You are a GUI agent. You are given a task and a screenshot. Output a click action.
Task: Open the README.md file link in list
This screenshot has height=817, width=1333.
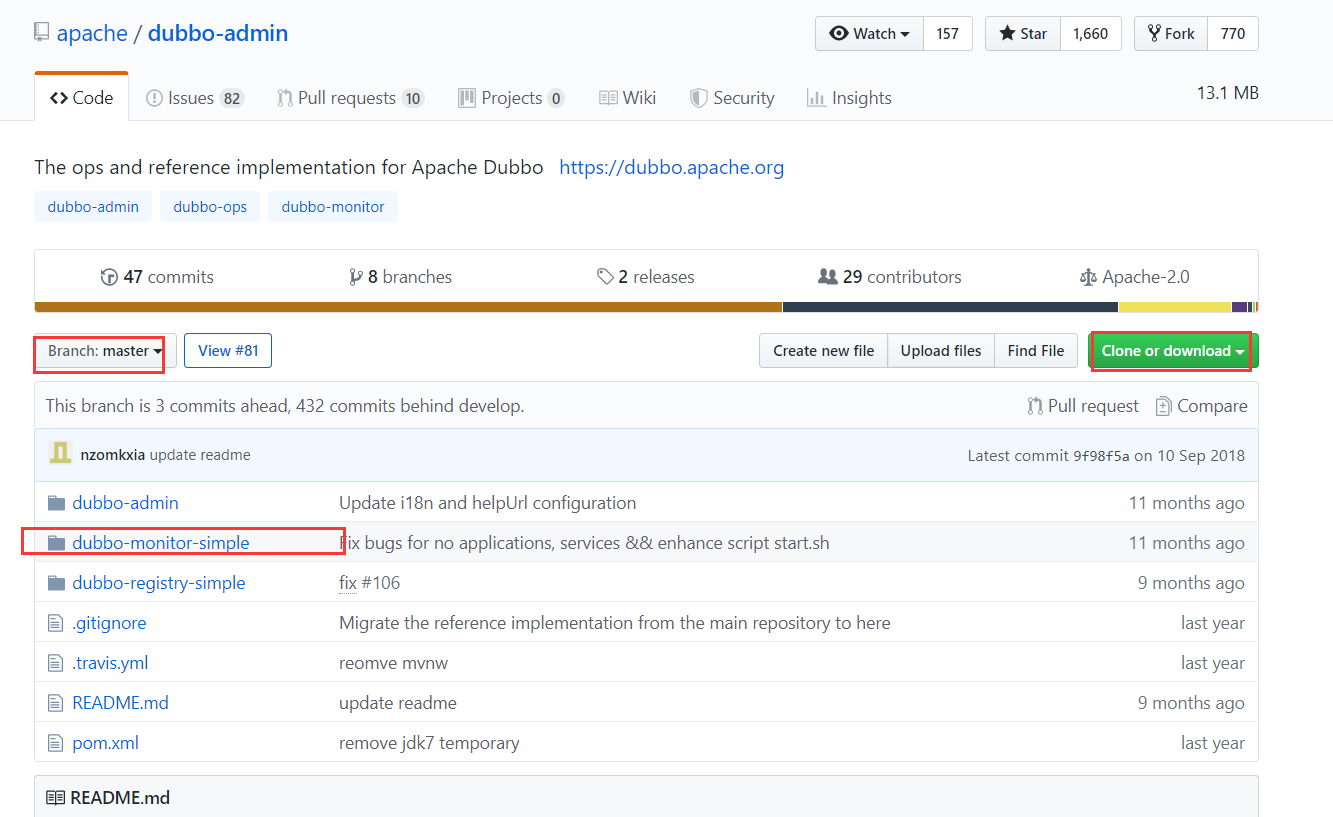tap(120, 703)
